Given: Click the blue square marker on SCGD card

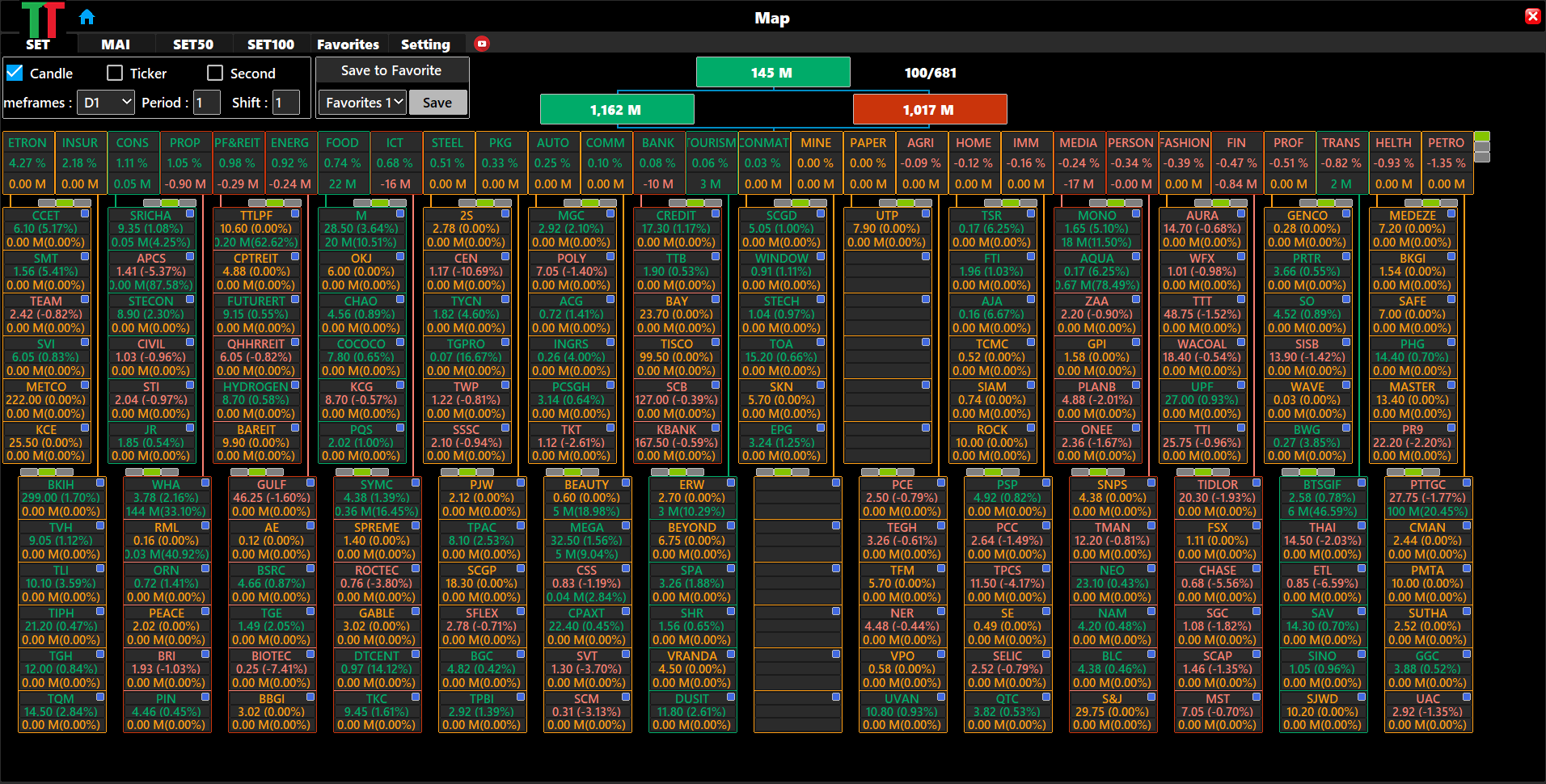Looking at the screenshot, I should 821,214.
